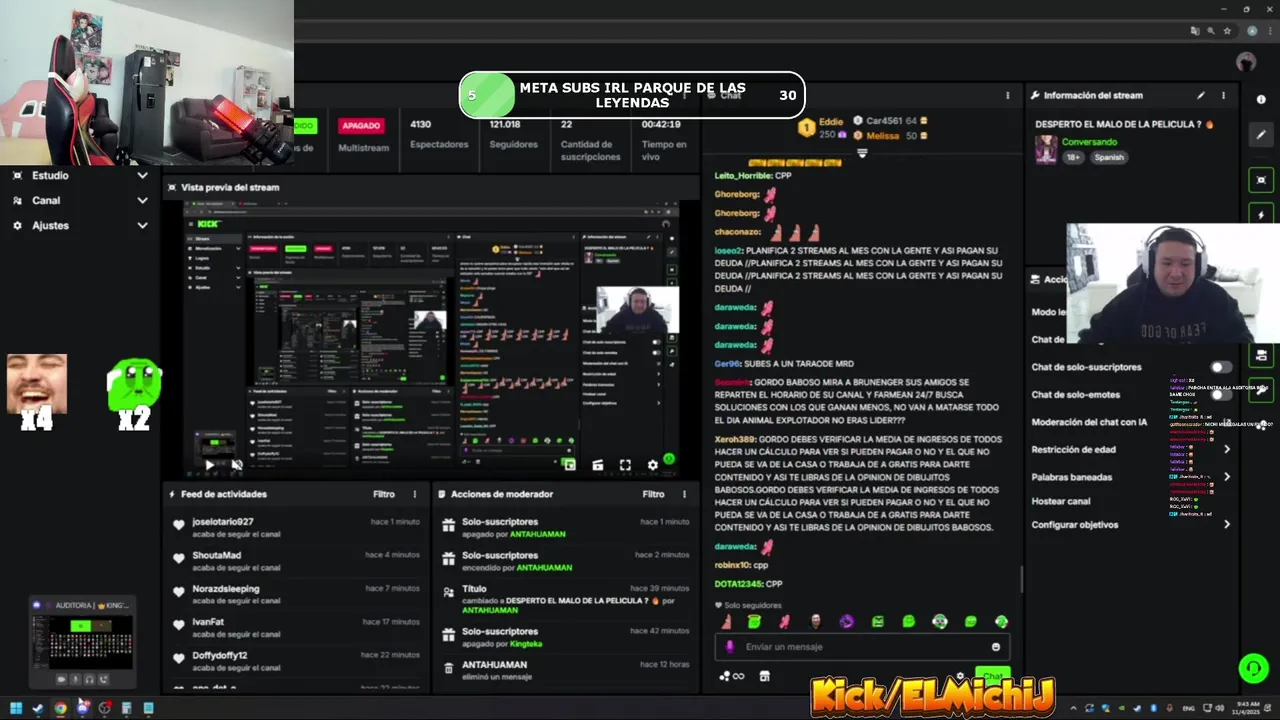This screenshot has width=1280, height=720.
Task: Enter fullscreen on the stream preview
Action: (x=625, y=465)
